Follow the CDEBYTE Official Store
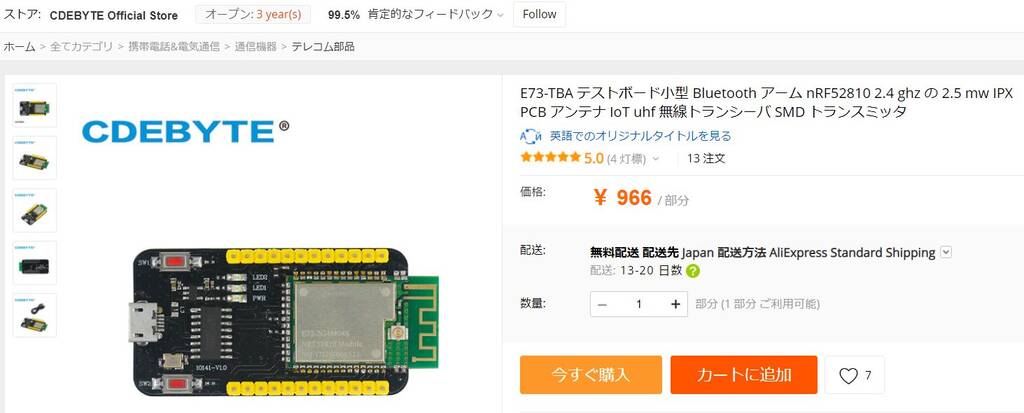 pos(539,14)
